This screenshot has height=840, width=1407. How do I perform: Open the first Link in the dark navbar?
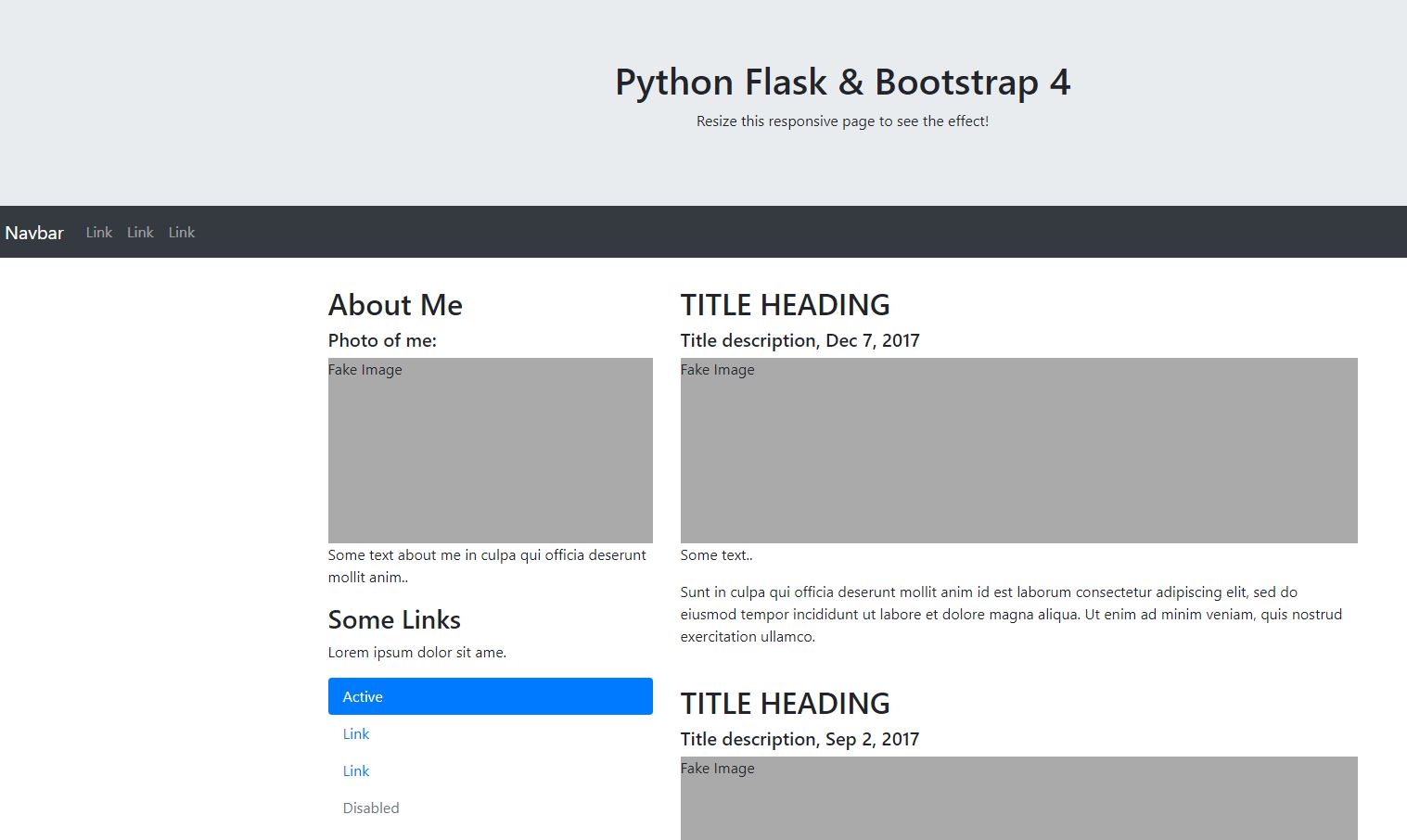[99, 233]
